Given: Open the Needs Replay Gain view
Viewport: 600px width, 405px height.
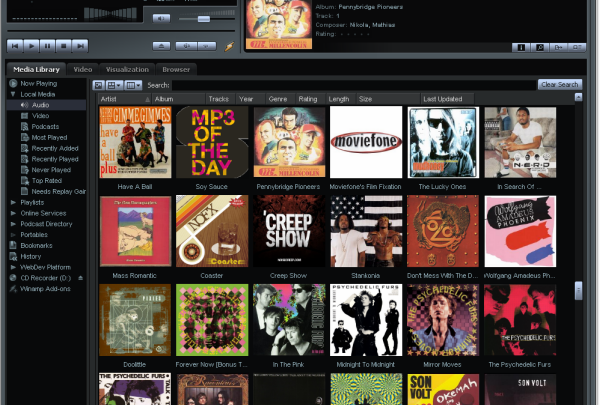Looking at the screenshot, I should pyautogui.click(x=58, y=191).
